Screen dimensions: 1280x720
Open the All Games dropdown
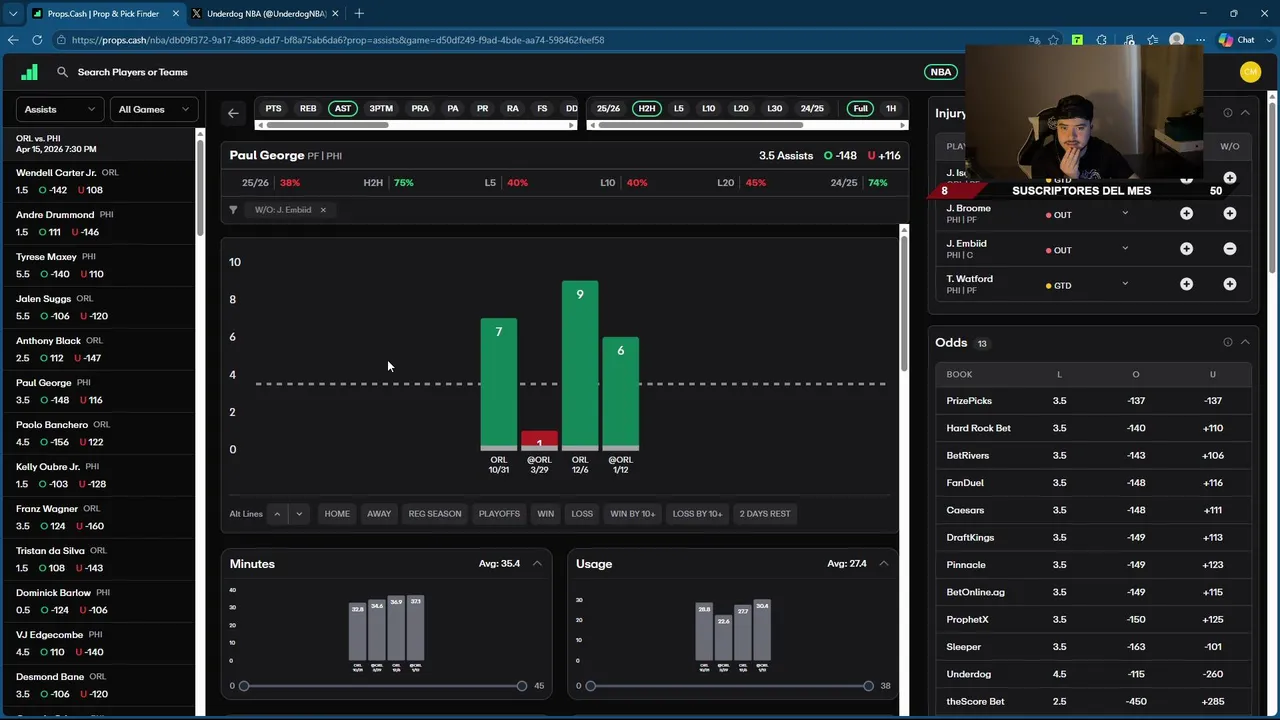coord(153,109)
